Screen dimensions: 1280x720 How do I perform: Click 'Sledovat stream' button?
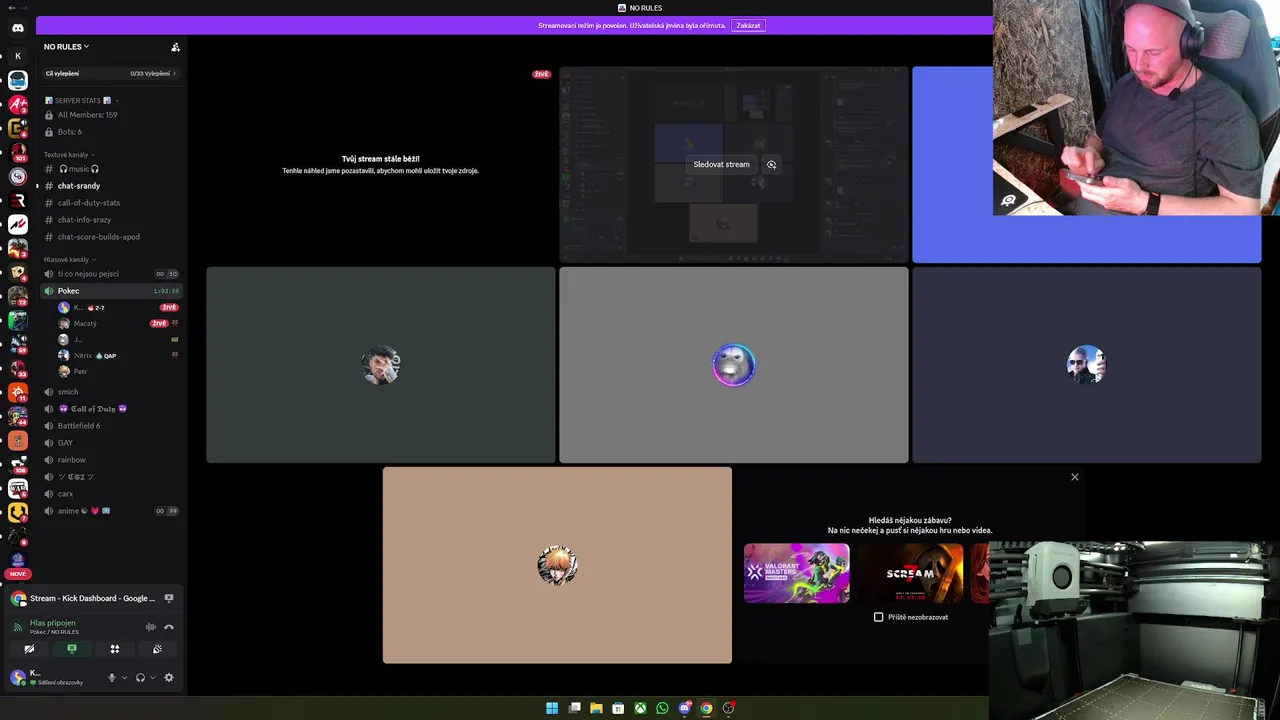(x=721, y=165)
